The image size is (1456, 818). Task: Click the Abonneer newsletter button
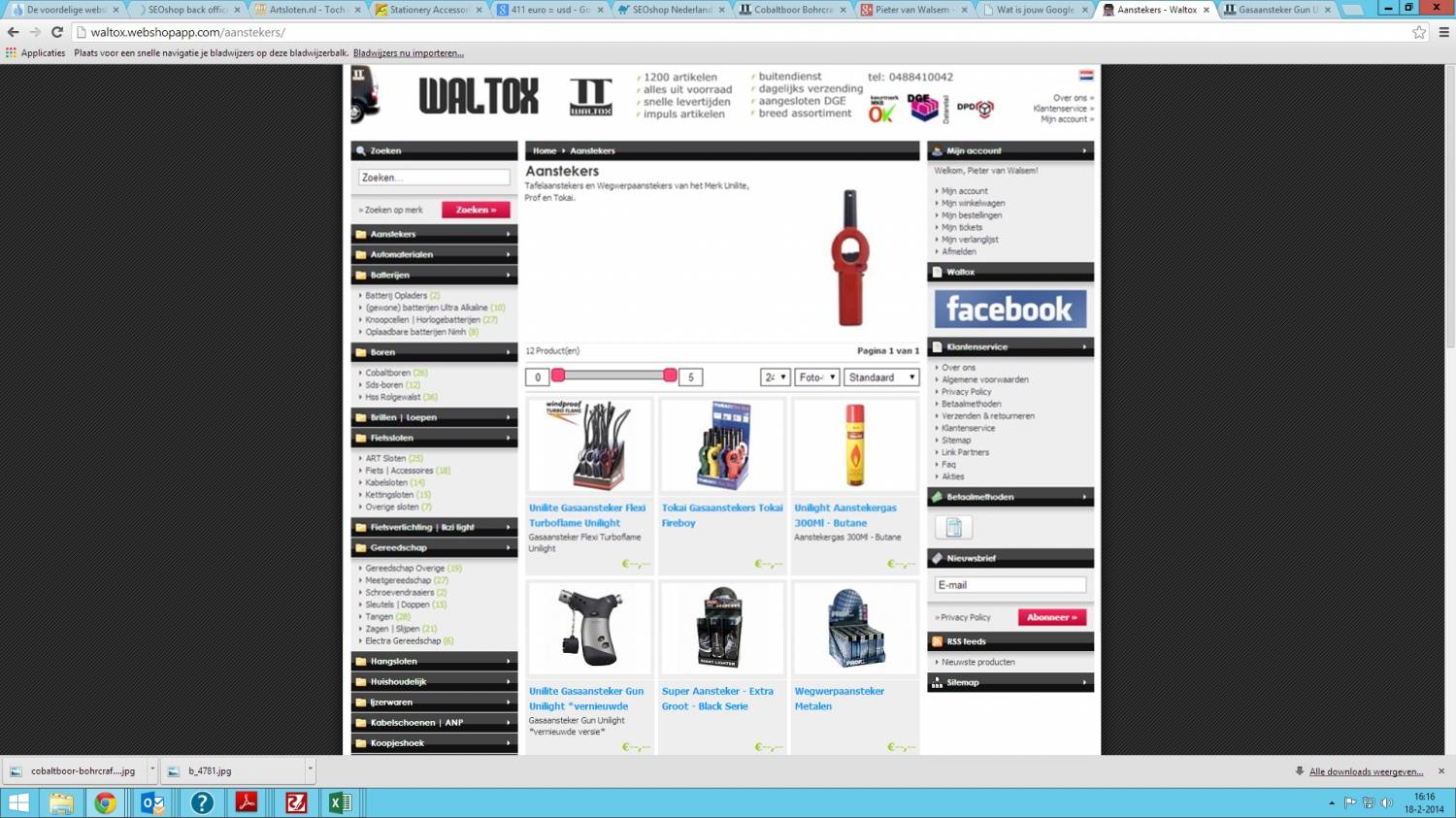[x=1052, y=617]
